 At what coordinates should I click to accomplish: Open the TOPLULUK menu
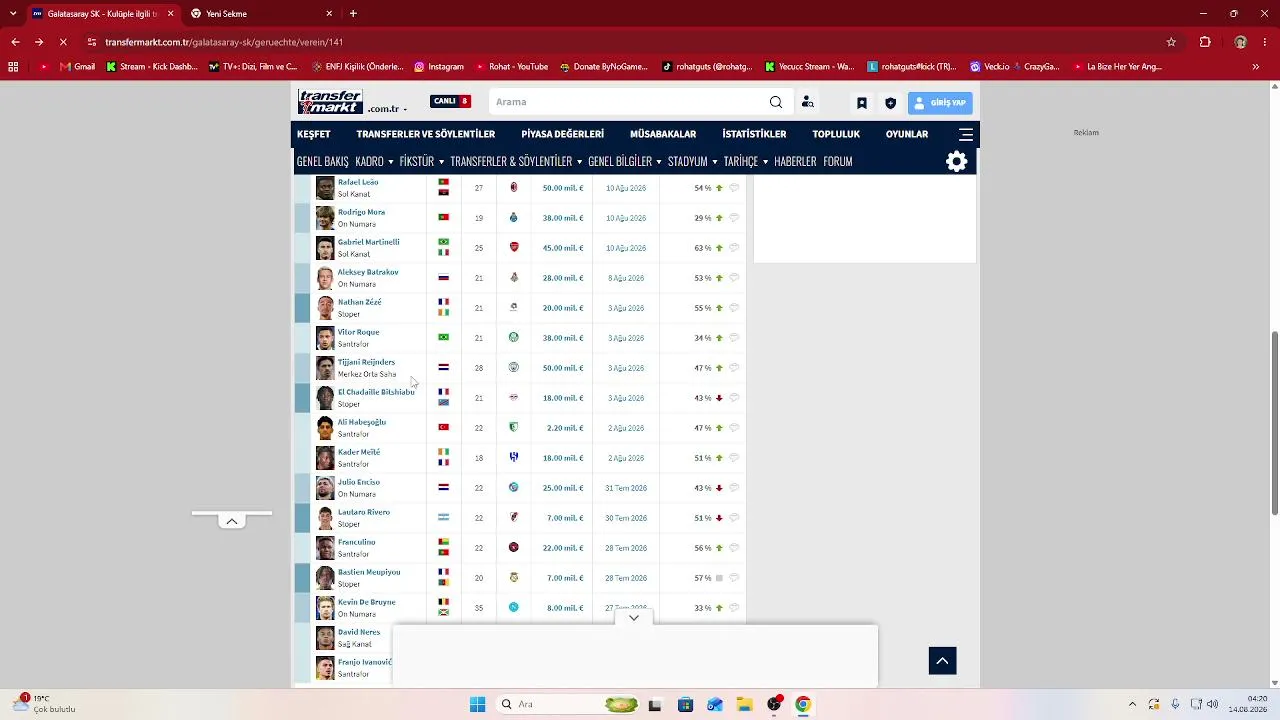click(836, 134)
